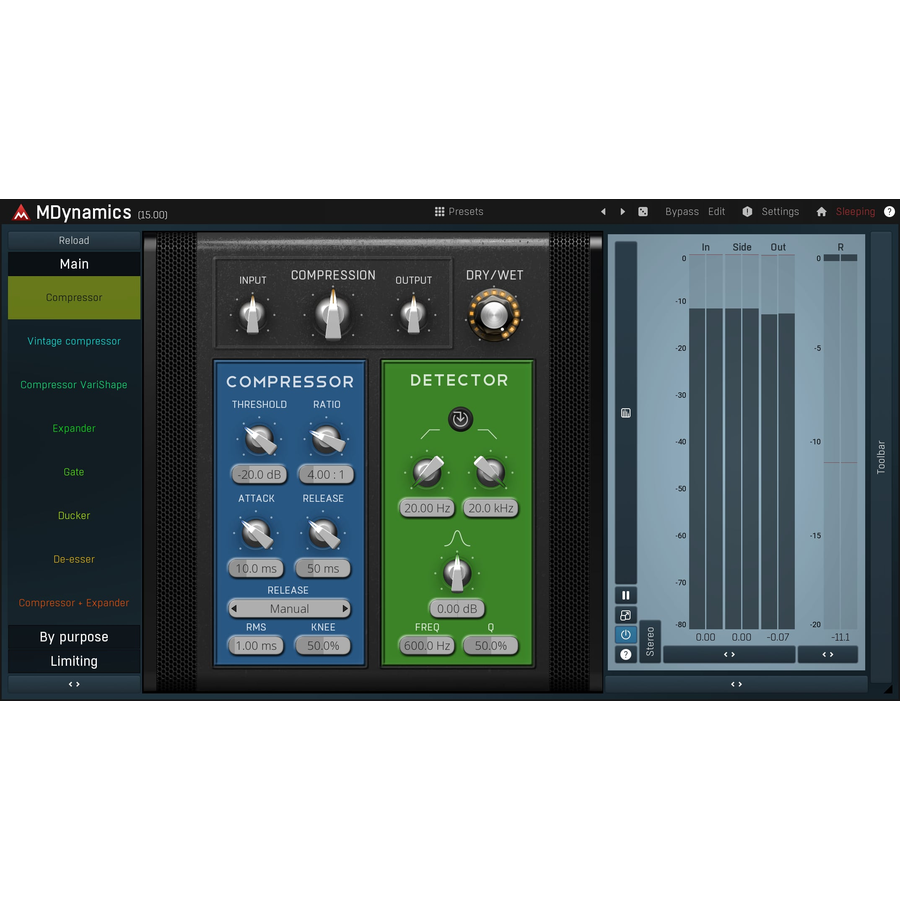
Task: Click the RELEASE knob
Action: (323, 533)
